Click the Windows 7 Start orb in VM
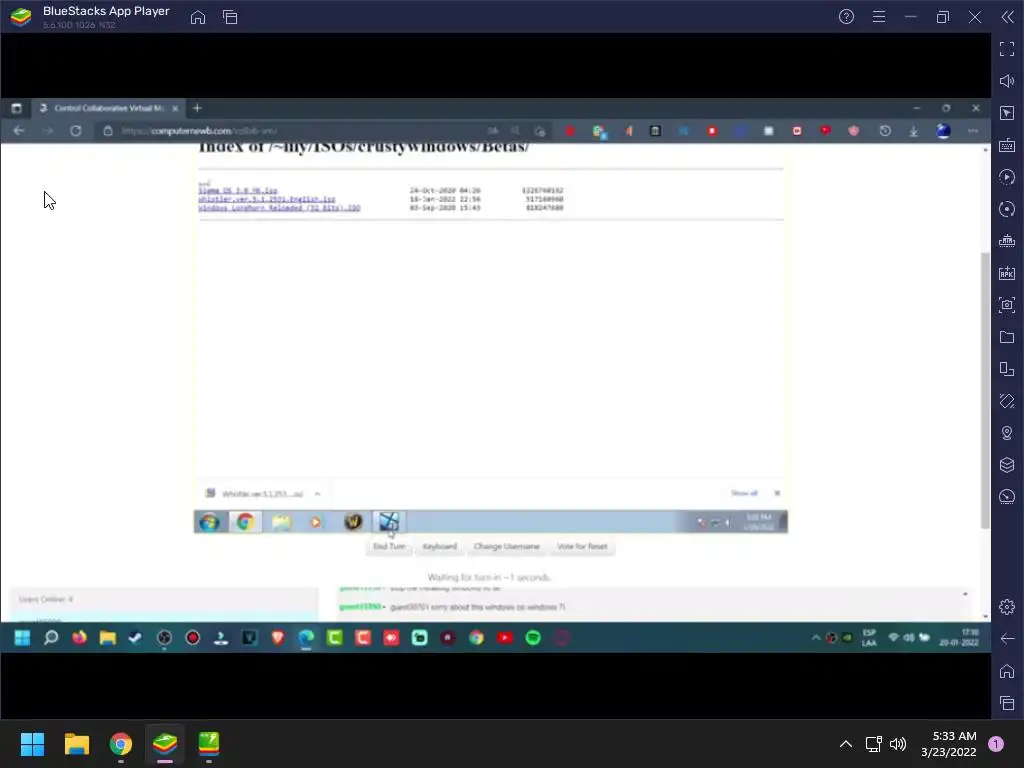1024x768 pixels. pyautogui.click(x=210, y=522)
